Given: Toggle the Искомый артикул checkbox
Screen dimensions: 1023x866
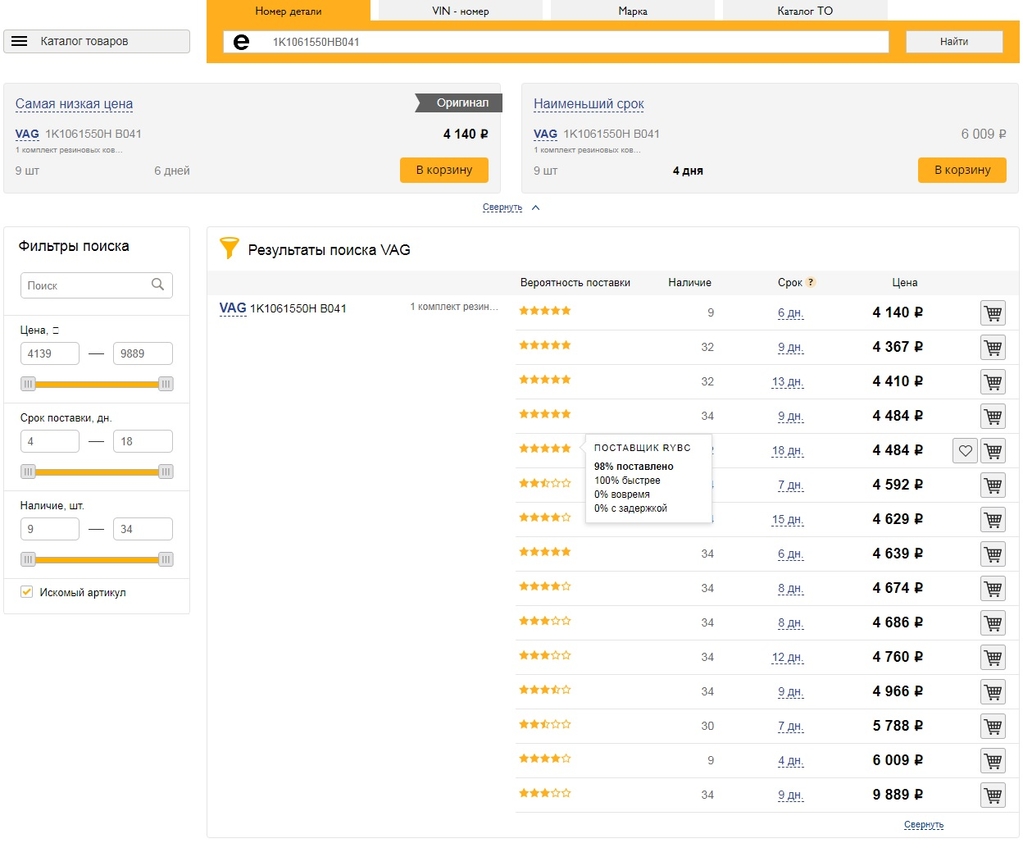Looking at the screenshot, I should (27, 592).
